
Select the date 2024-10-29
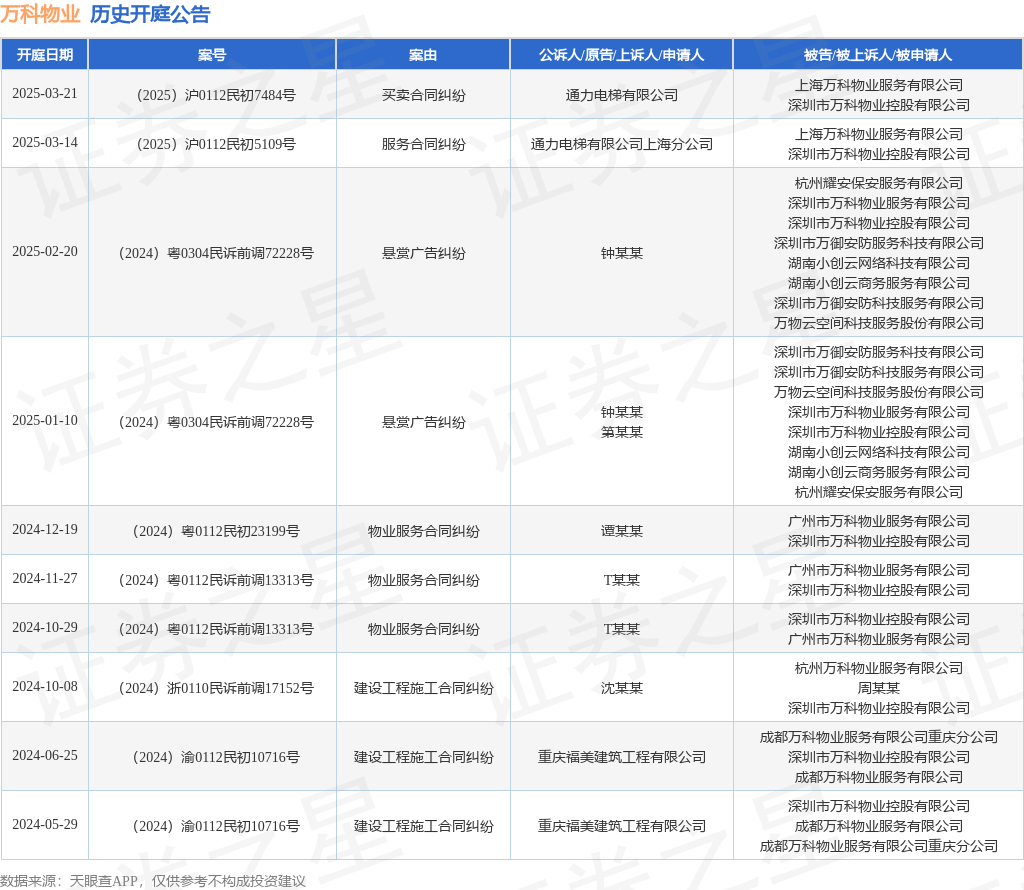pos(44,628)
